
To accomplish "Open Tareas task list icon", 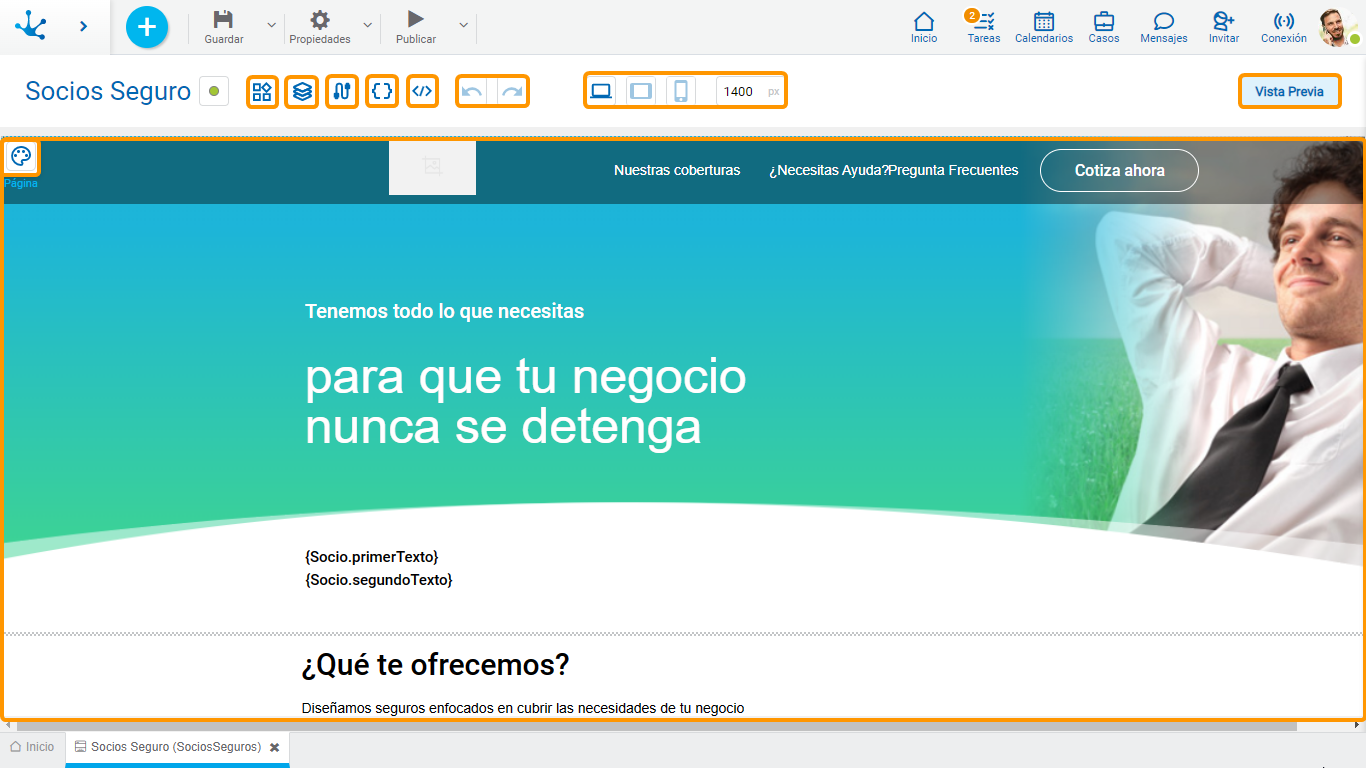I will click(984, 21).
